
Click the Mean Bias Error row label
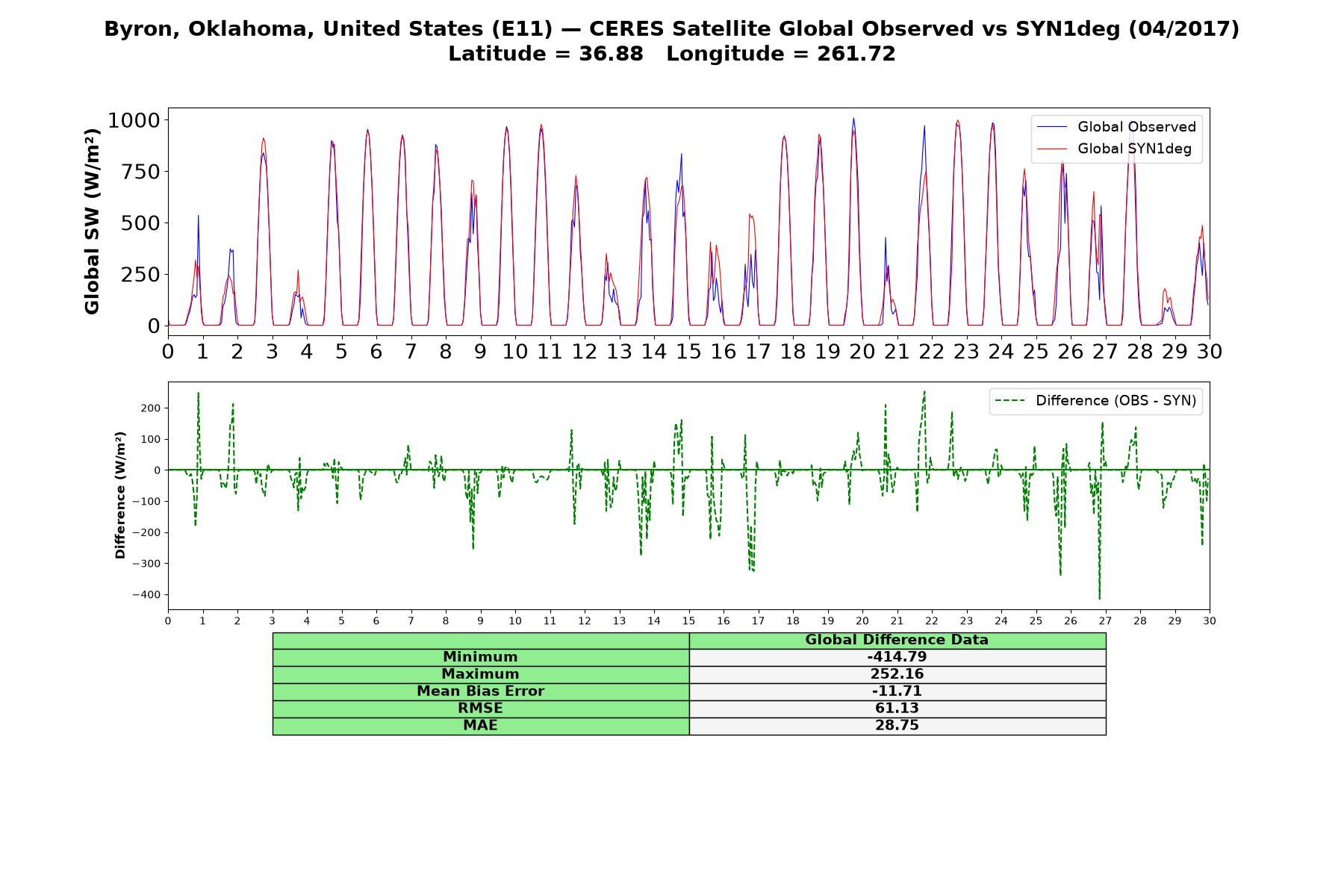pos(481,691)
